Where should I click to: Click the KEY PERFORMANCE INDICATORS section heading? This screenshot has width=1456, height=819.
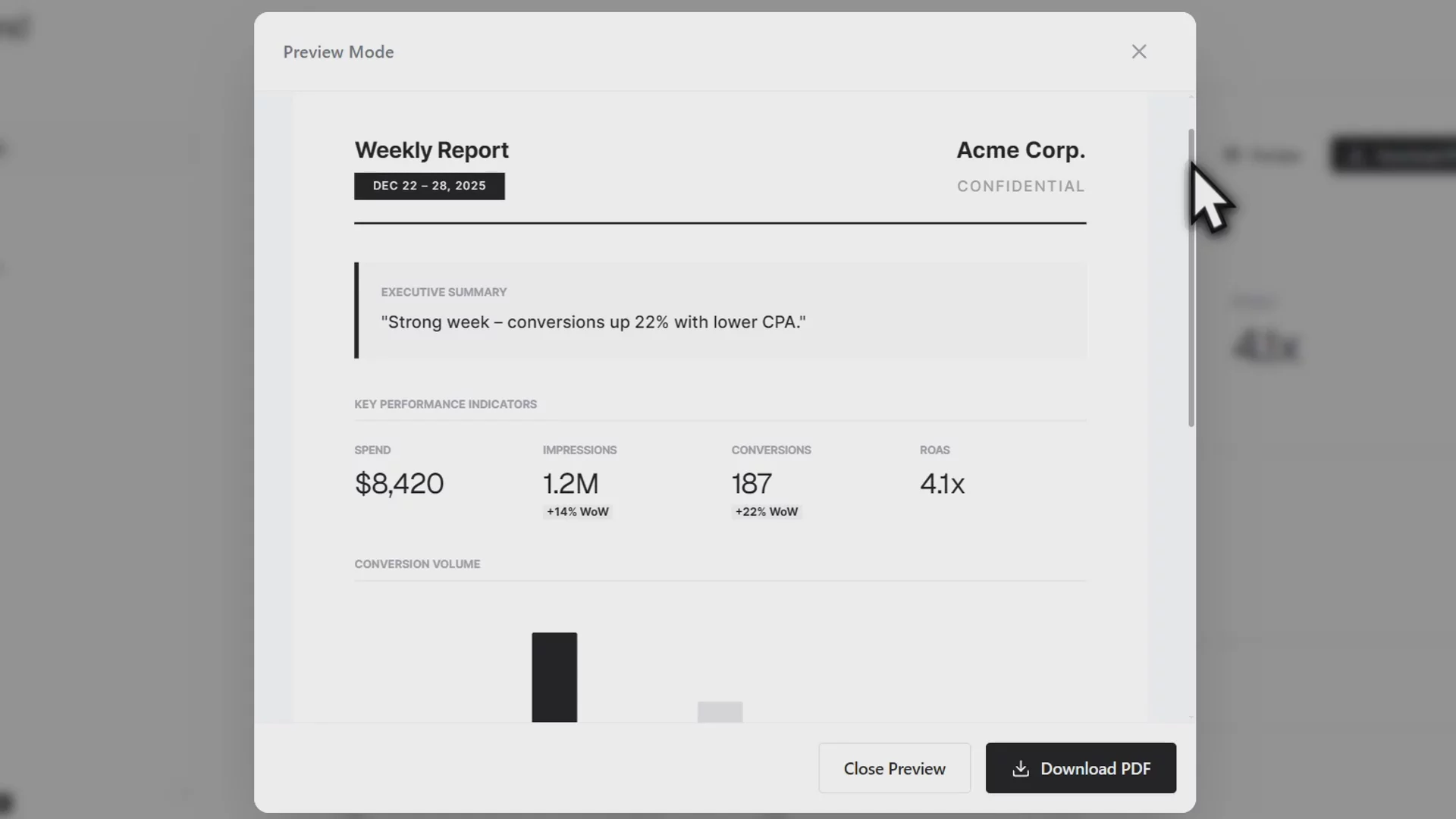coord(445,404)
